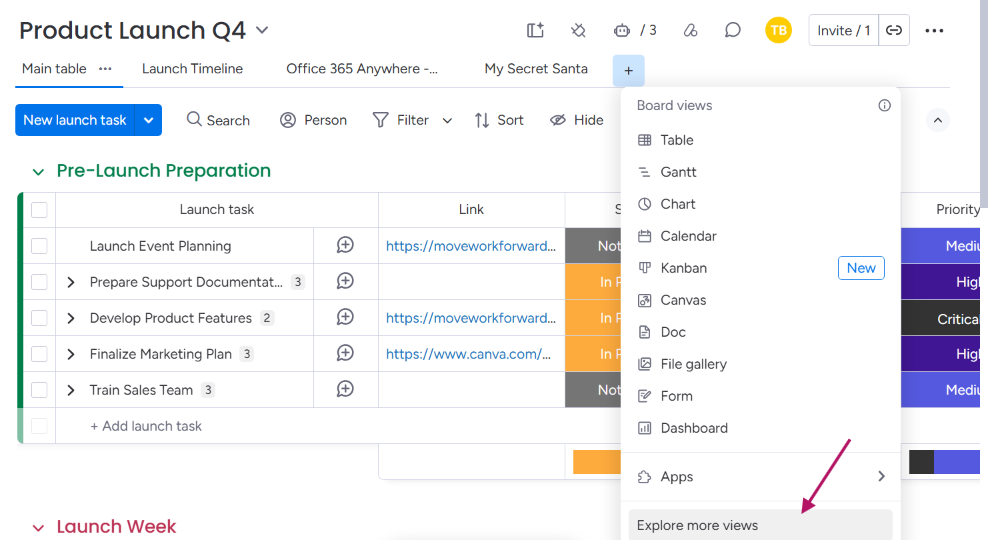This screenshot has width=988, height=540.
Task: Click the integrations plug icon
Action: pos(578,30)
